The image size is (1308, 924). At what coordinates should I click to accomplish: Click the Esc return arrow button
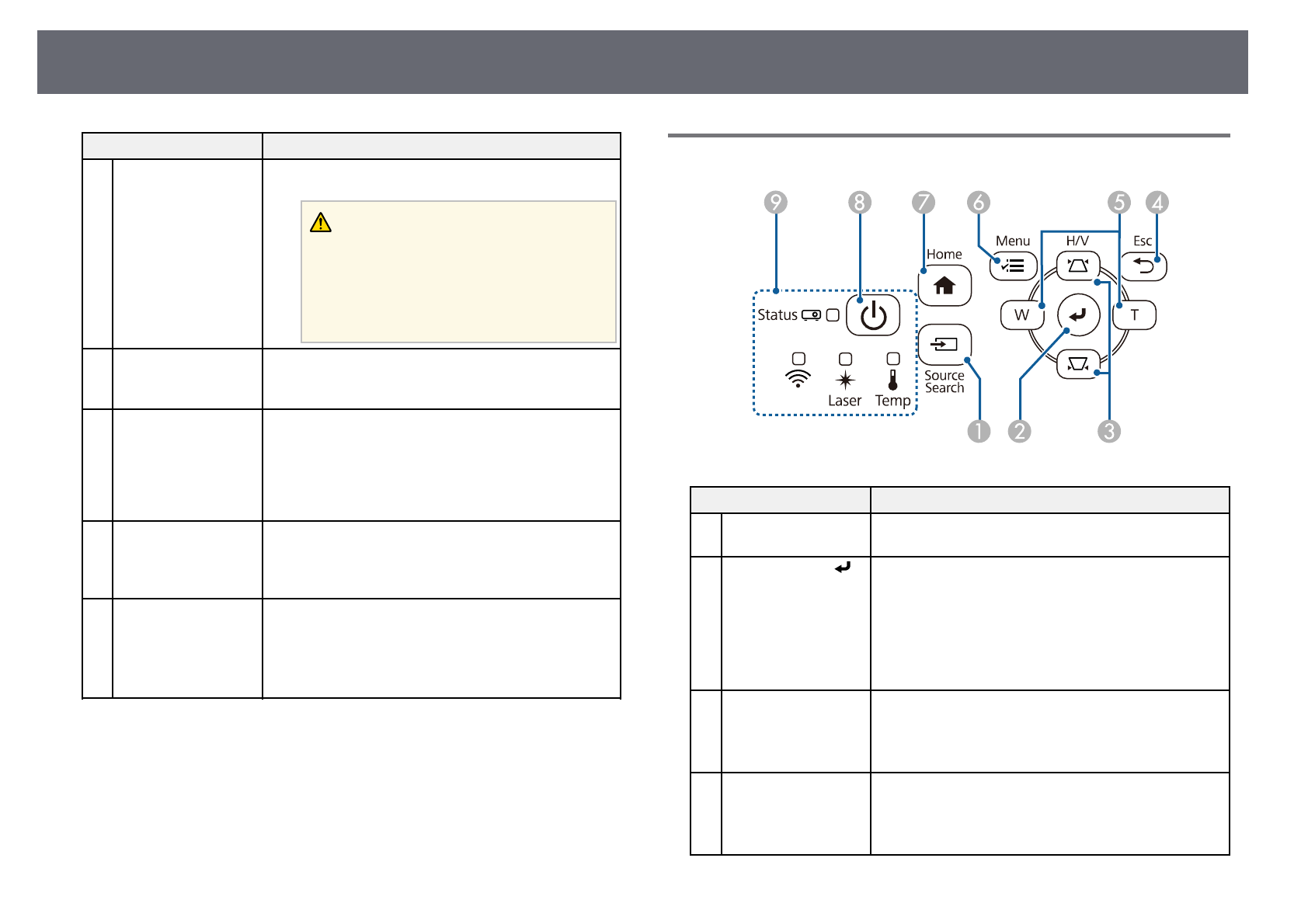click(x=1143, y=266)
